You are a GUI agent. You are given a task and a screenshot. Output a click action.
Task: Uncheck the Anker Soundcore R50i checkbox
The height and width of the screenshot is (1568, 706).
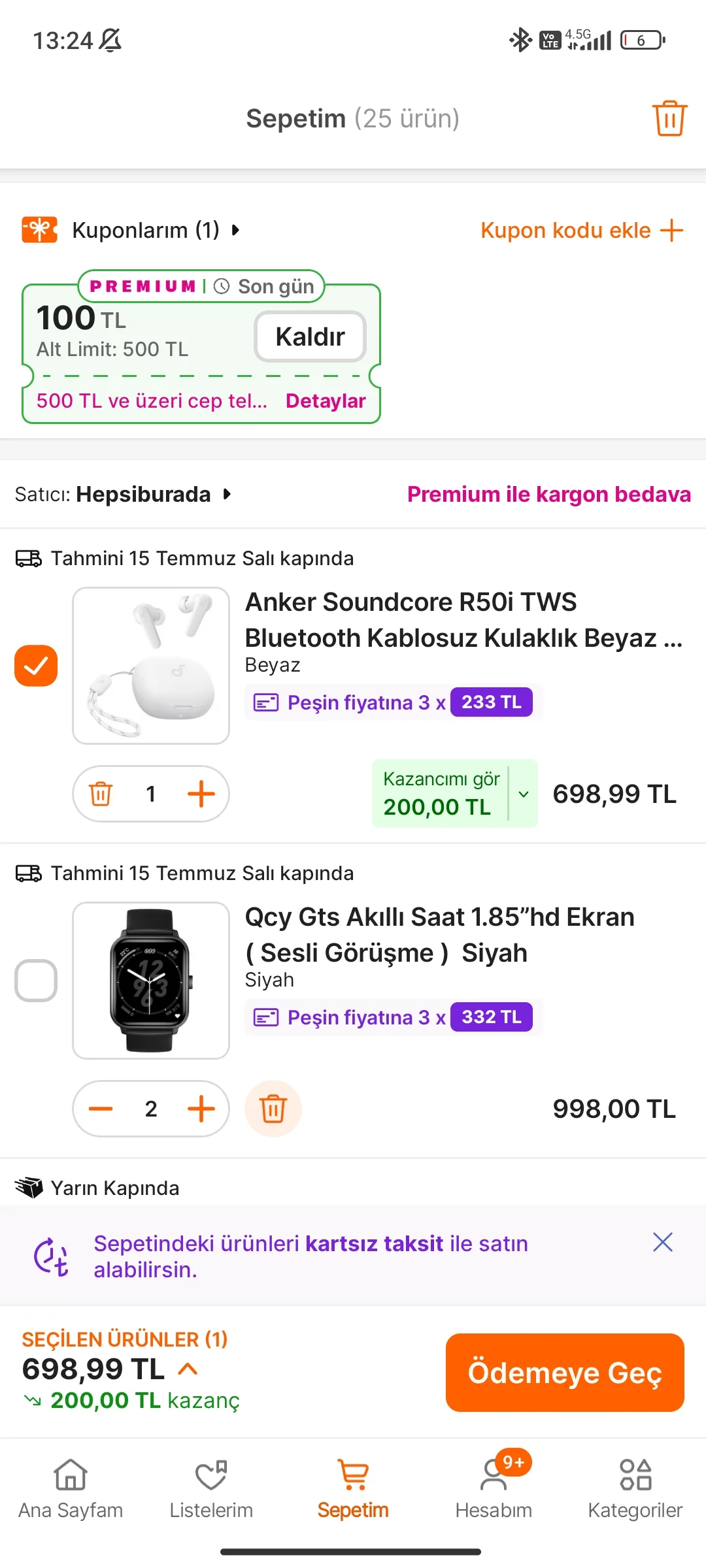click(36, 666)
